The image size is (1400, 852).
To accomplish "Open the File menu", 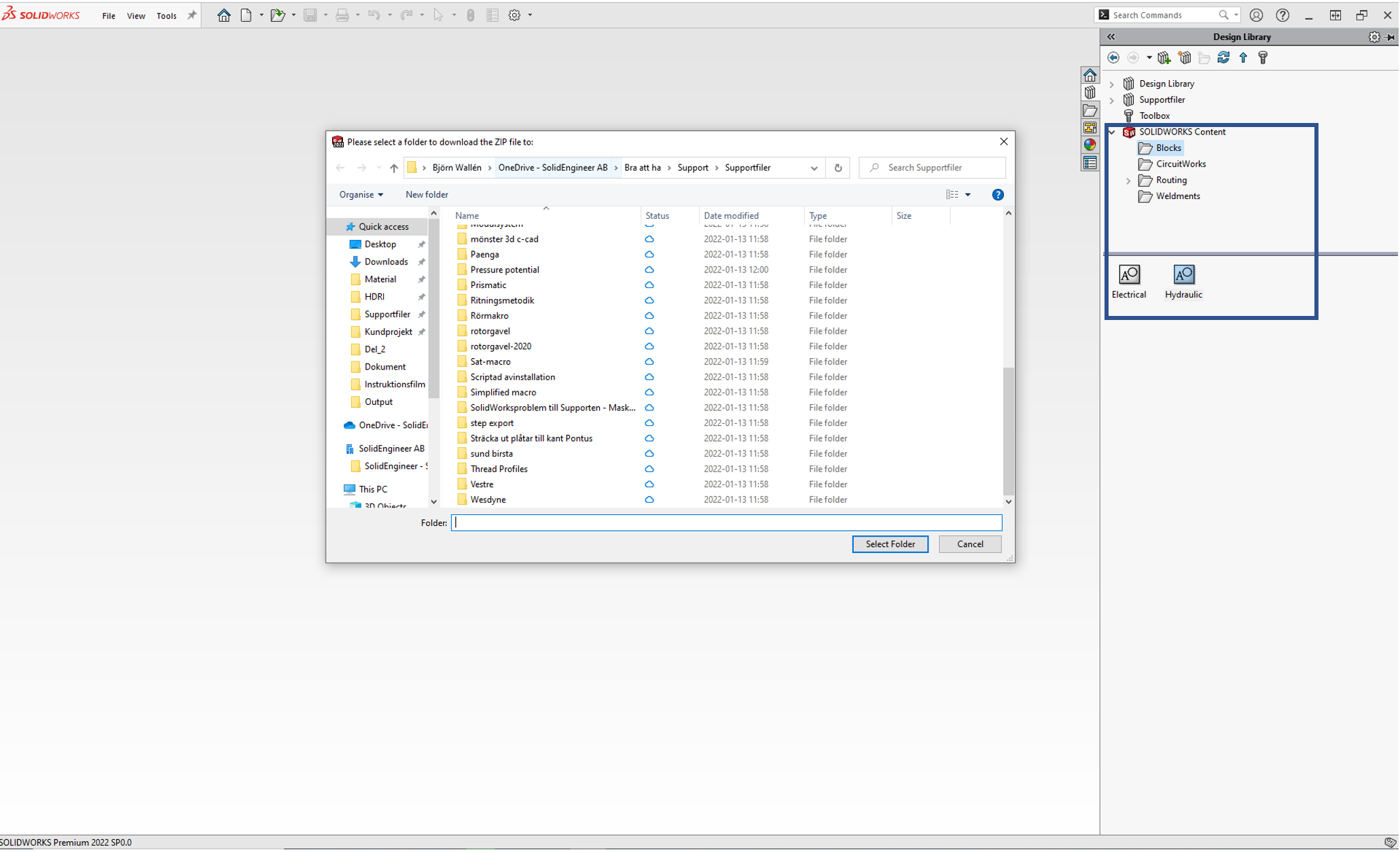I will [109, 16].
